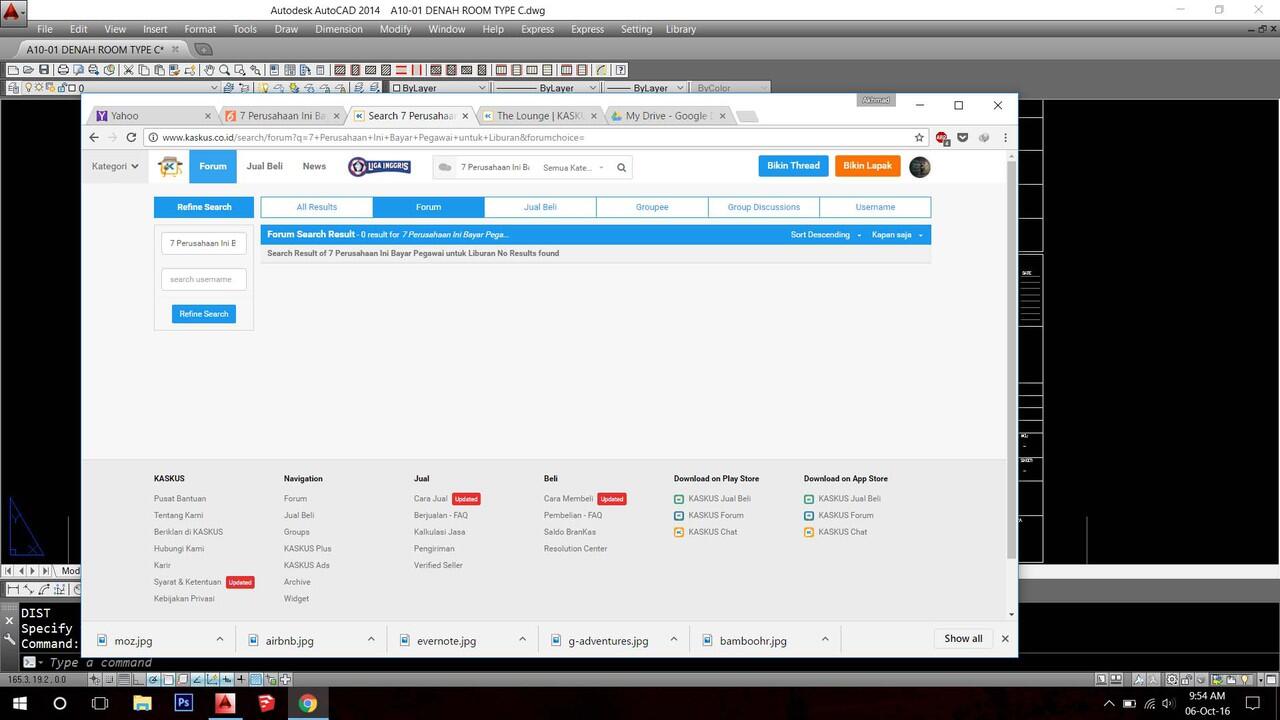This screenshot has height=720, width=1280.
Task: Toggle AutoCAD Lineweight display in status bar
Action: [241, 680]
